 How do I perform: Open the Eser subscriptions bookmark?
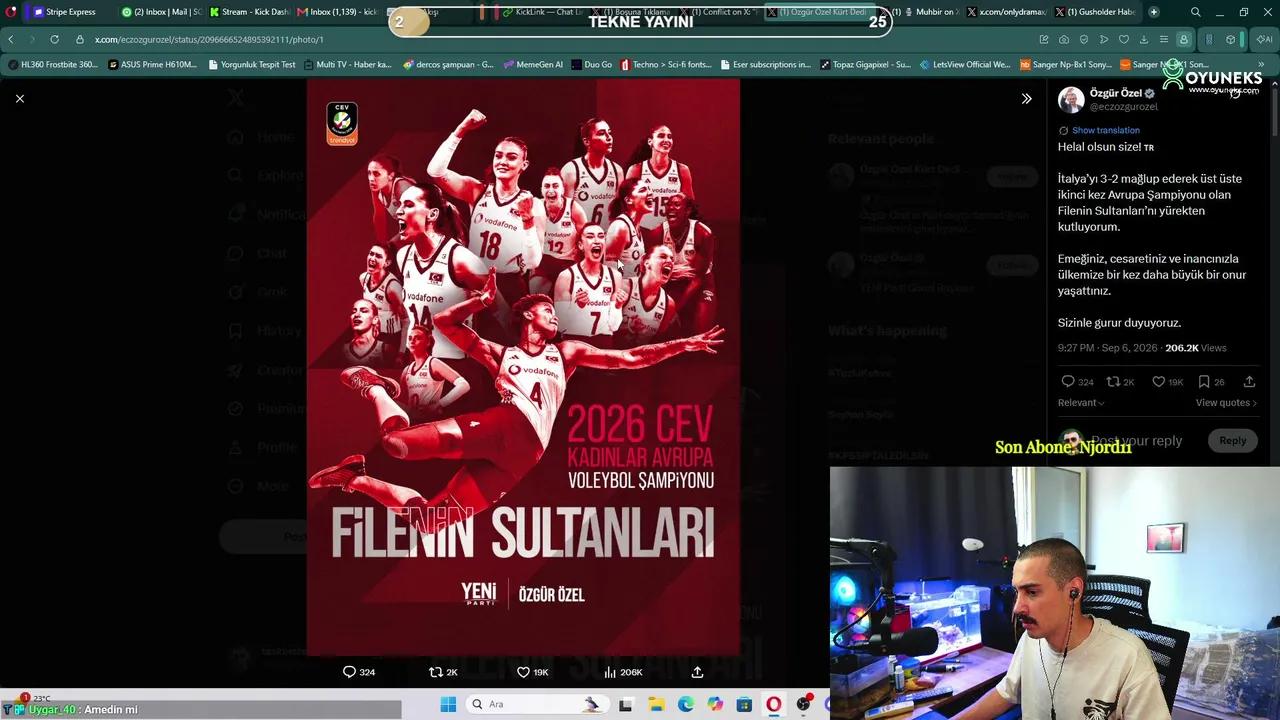(765, 64)
